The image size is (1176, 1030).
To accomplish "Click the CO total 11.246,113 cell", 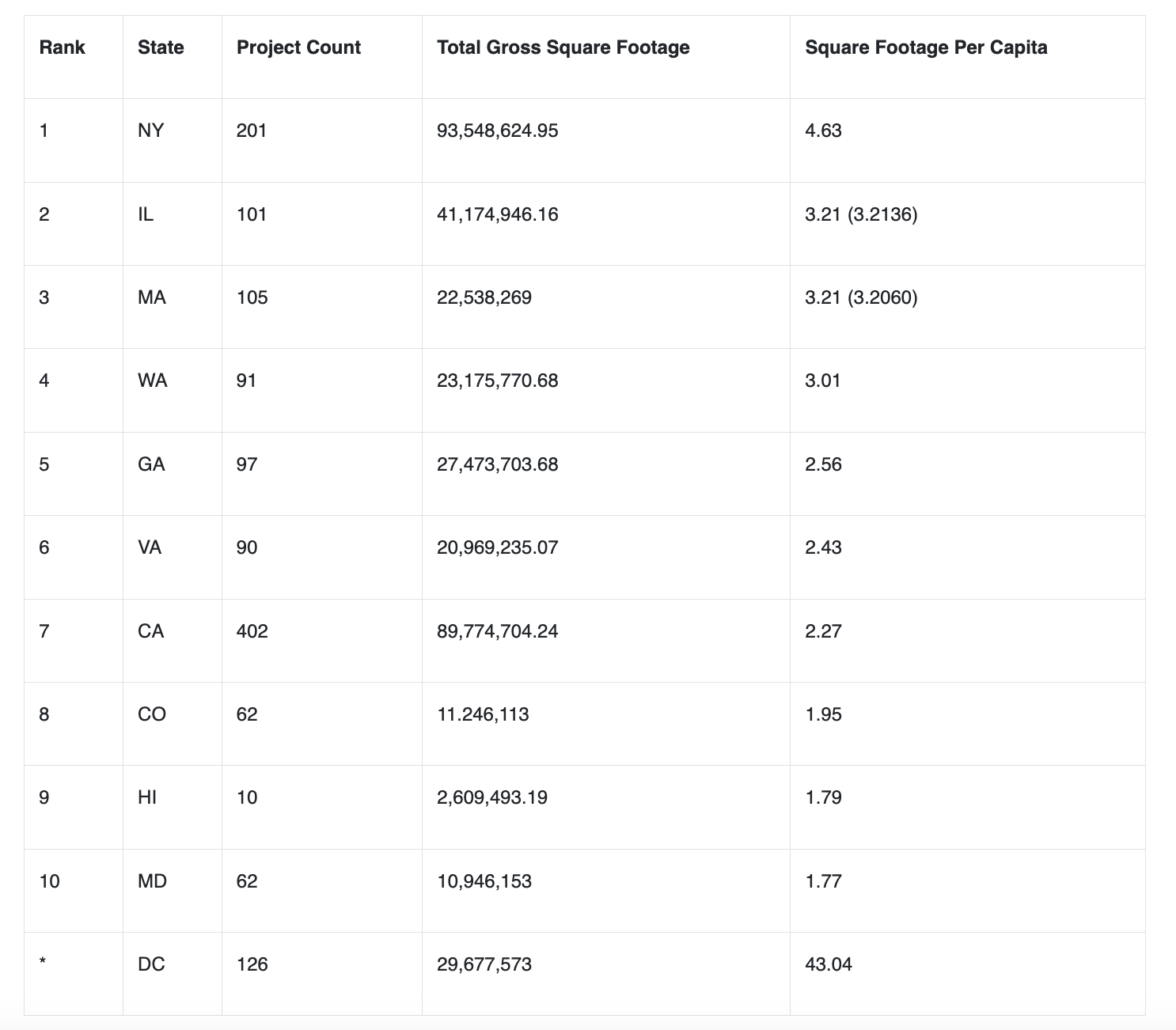I will [x=483, y=714].
